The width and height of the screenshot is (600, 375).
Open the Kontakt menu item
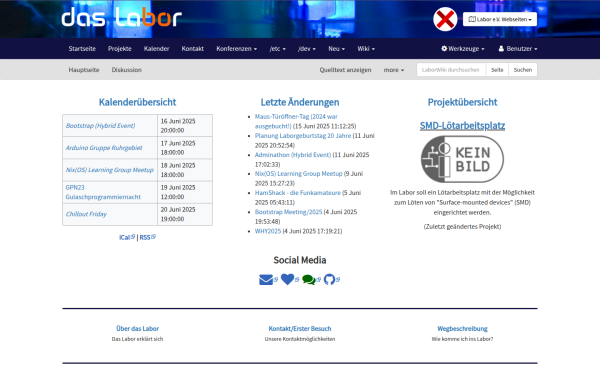point(192,49)
